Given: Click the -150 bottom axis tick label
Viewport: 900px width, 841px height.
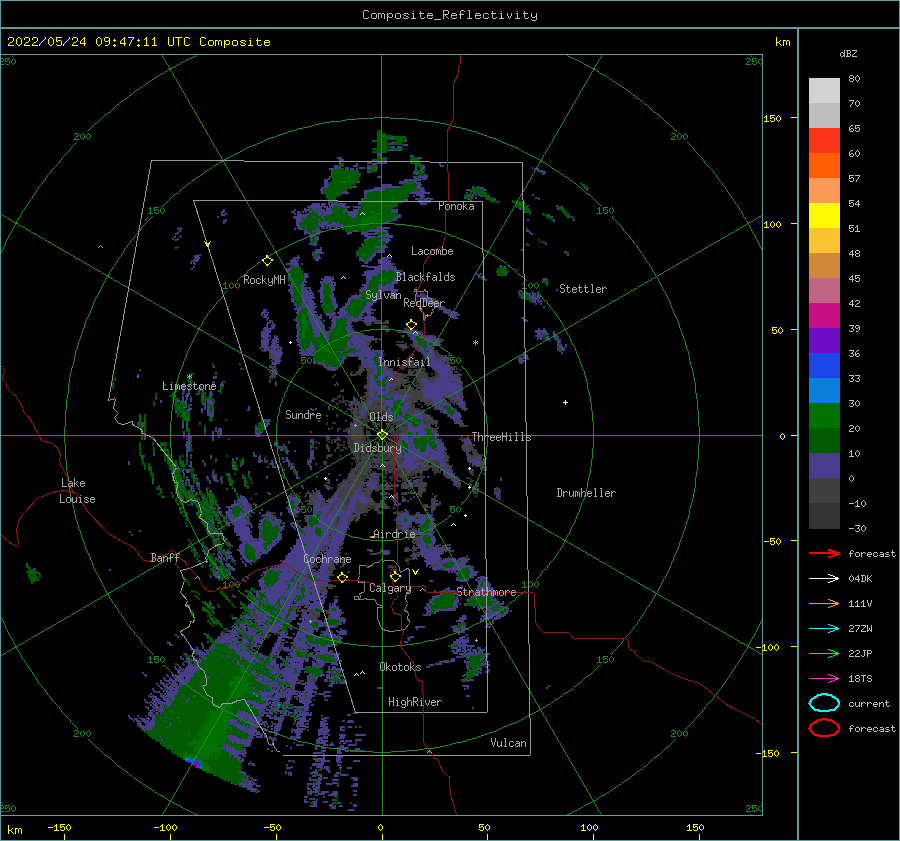Looking at the screenshot, I should click(59, 827).
